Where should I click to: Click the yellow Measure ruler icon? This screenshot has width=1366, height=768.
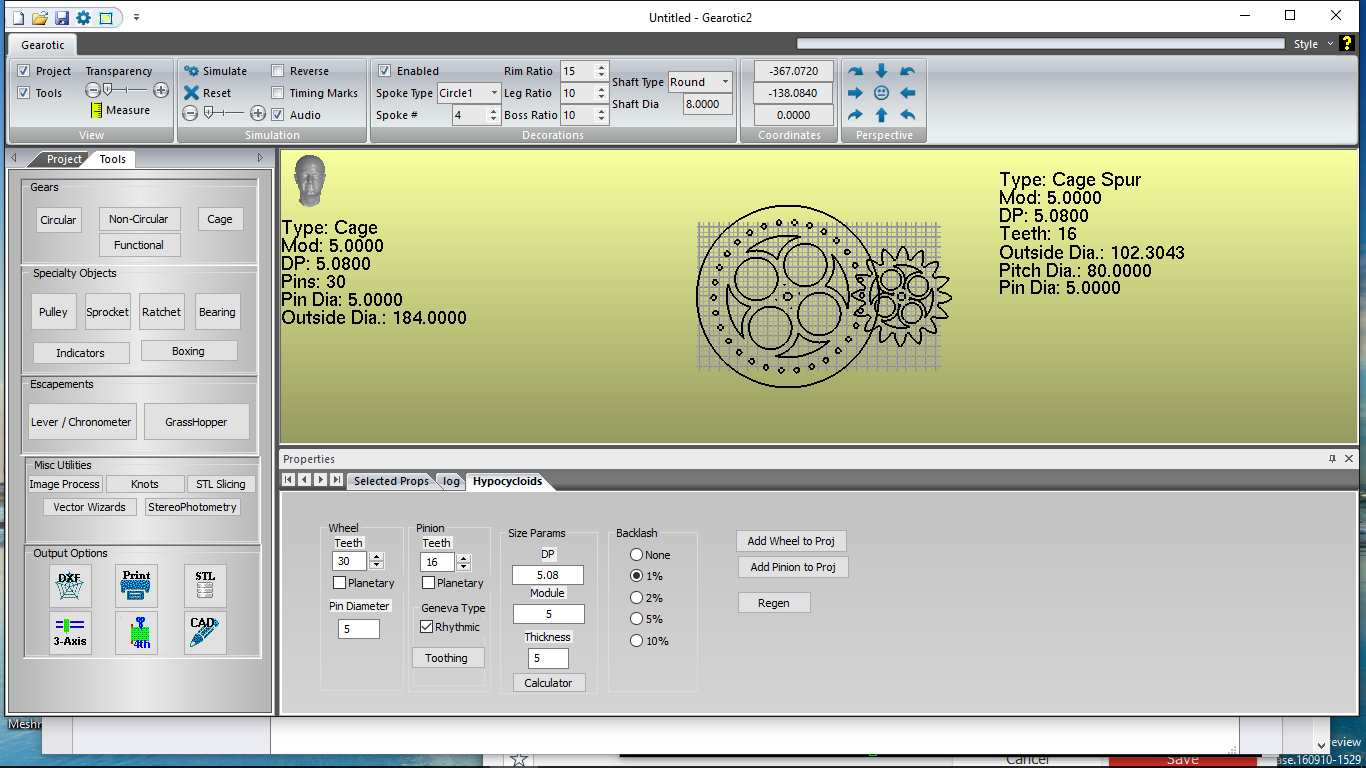97,110
